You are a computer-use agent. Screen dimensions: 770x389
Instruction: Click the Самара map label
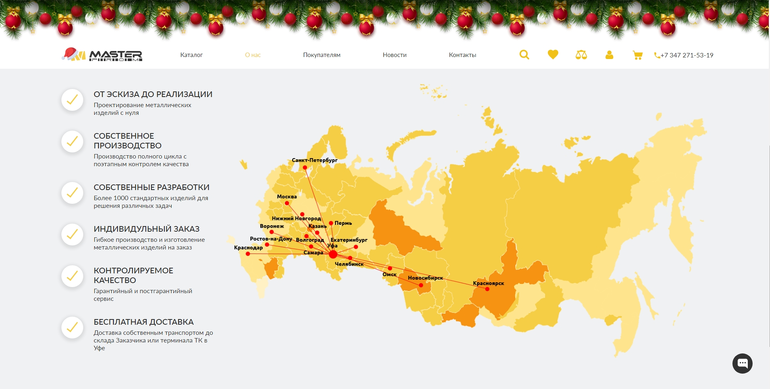313,253
